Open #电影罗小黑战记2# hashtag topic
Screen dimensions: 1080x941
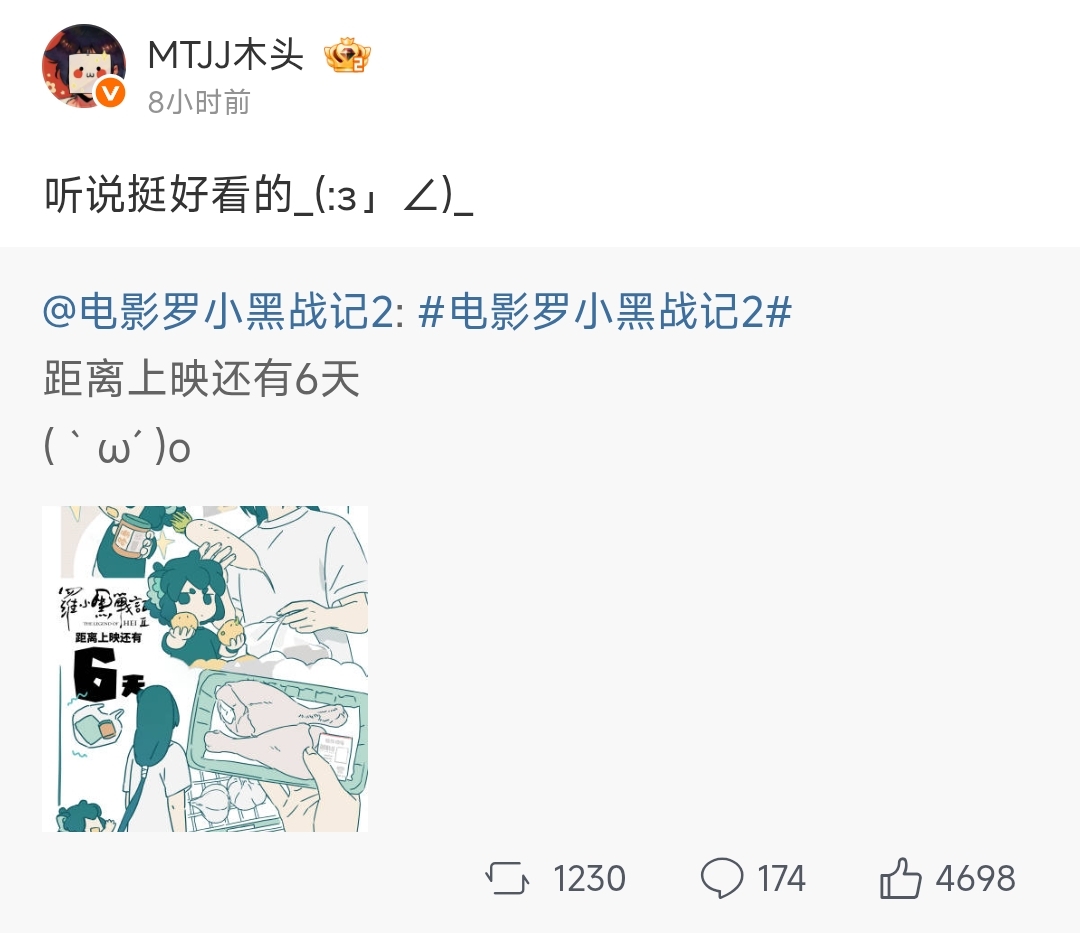605,311
